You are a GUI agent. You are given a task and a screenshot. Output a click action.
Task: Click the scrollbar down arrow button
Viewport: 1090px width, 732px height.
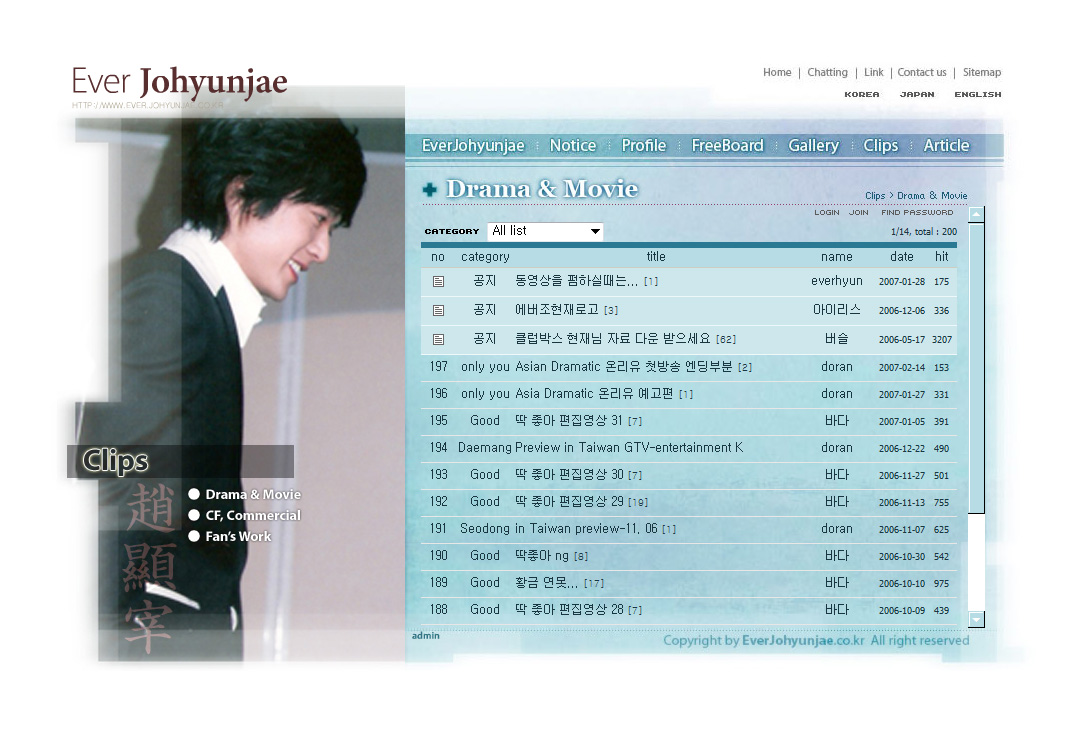pos(976,619)
